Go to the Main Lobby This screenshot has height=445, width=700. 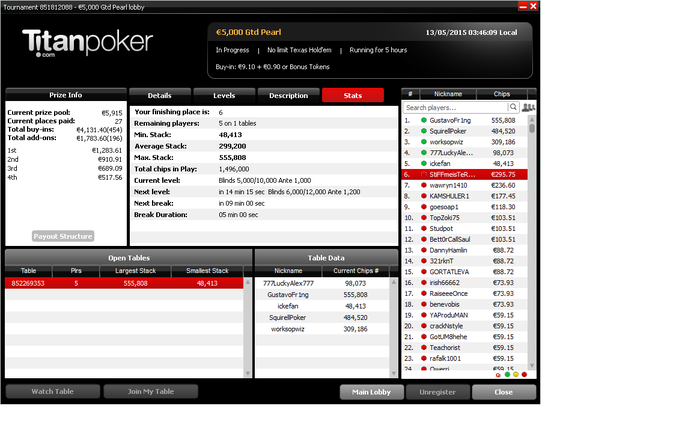click(x=371, y=392)
